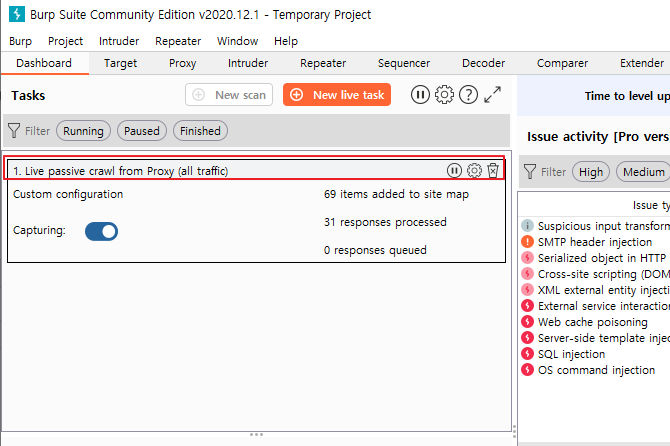Click the red icon beside Web cache poisoning
670x446 pixels.
[527, 322]
